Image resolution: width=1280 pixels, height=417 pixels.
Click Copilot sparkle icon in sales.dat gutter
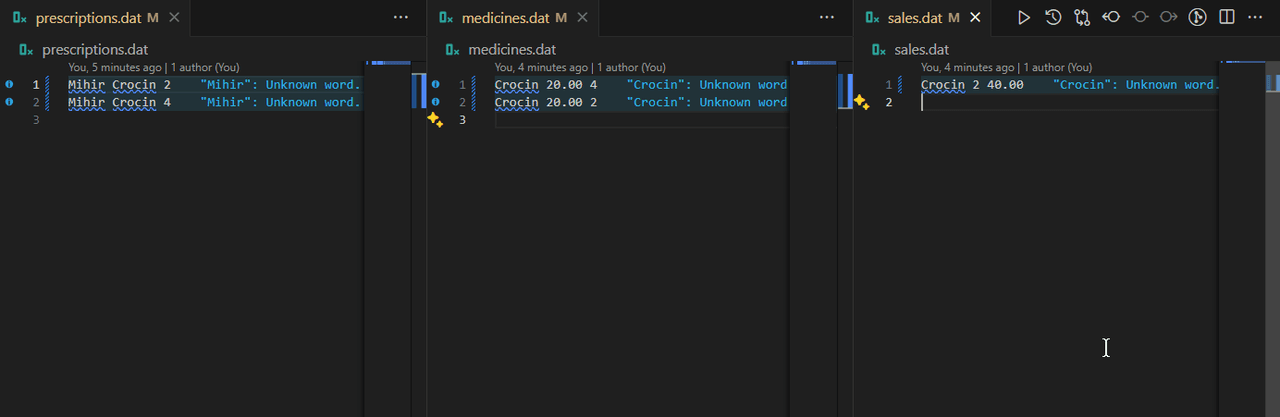tap(861, 102)
